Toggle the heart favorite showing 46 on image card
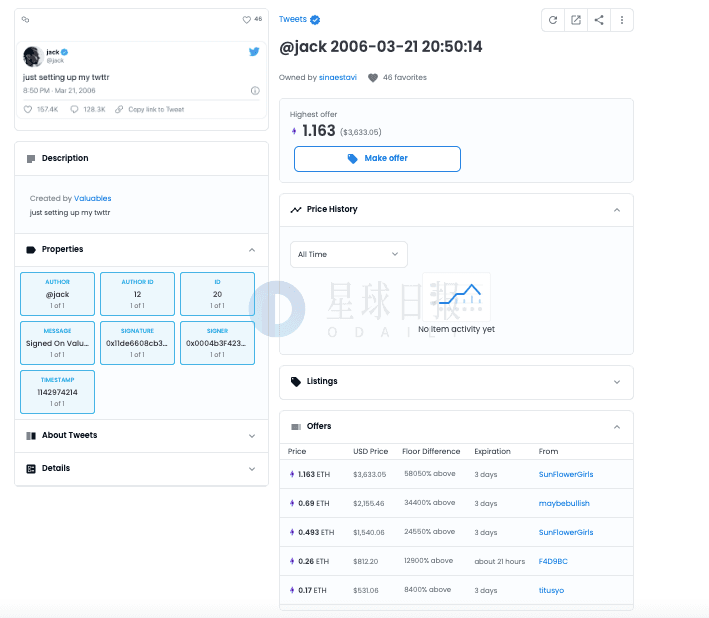Screen dimensions: 709x618 point(246,19)
